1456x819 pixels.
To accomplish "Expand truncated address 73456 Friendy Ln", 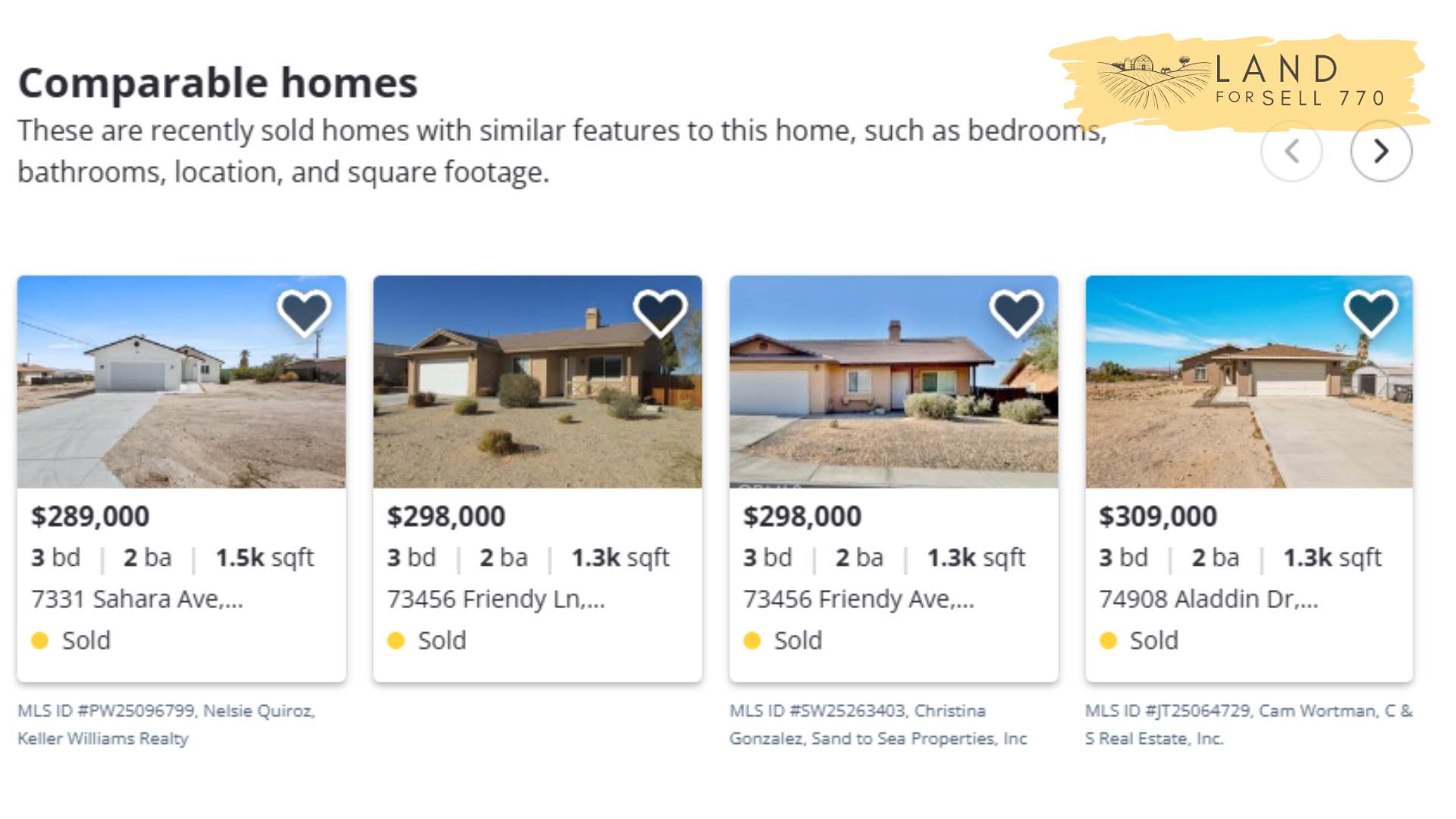I will point(496,599).
